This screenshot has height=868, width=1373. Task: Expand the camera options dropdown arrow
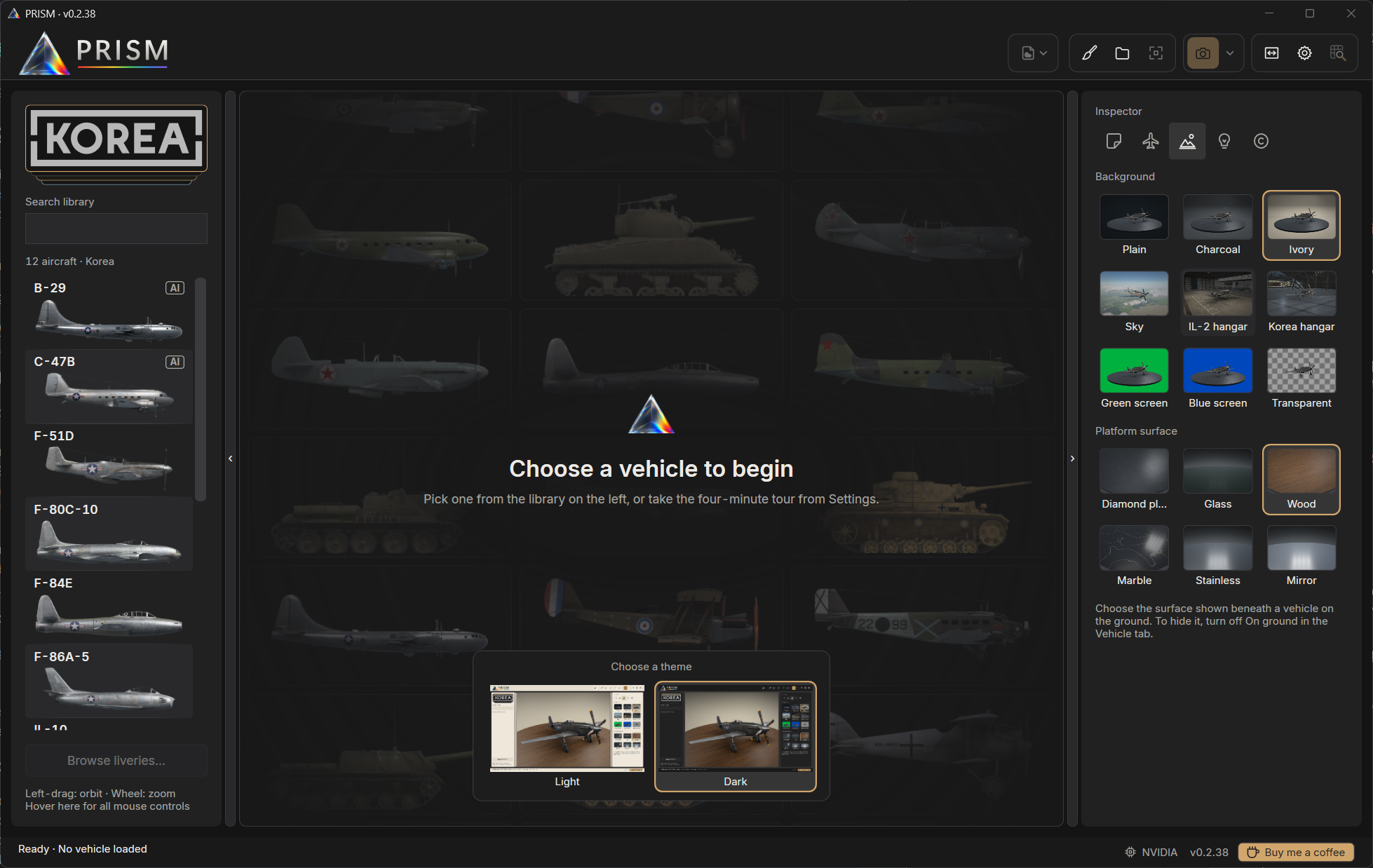tap(1230, 53)
